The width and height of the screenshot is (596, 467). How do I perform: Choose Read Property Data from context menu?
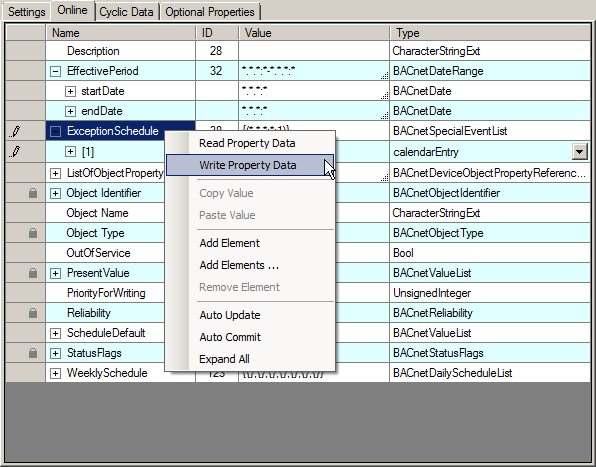click(250, 143)
